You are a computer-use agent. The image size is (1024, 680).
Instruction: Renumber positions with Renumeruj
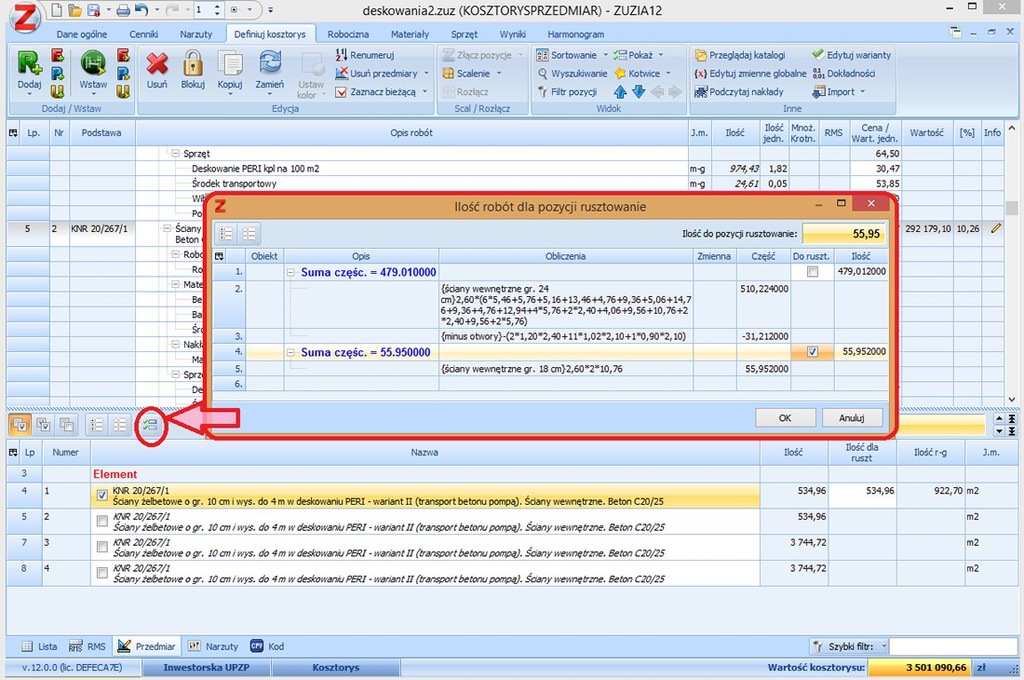point(365,55)
